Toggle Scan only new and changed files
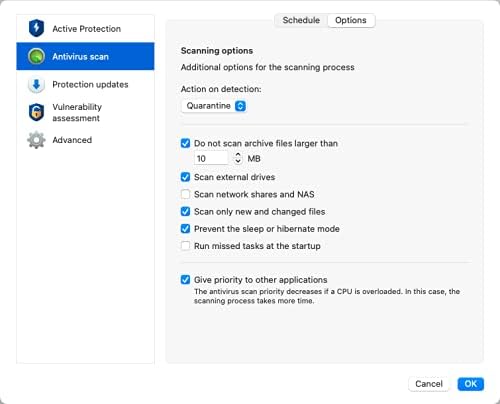 [185, 212]
